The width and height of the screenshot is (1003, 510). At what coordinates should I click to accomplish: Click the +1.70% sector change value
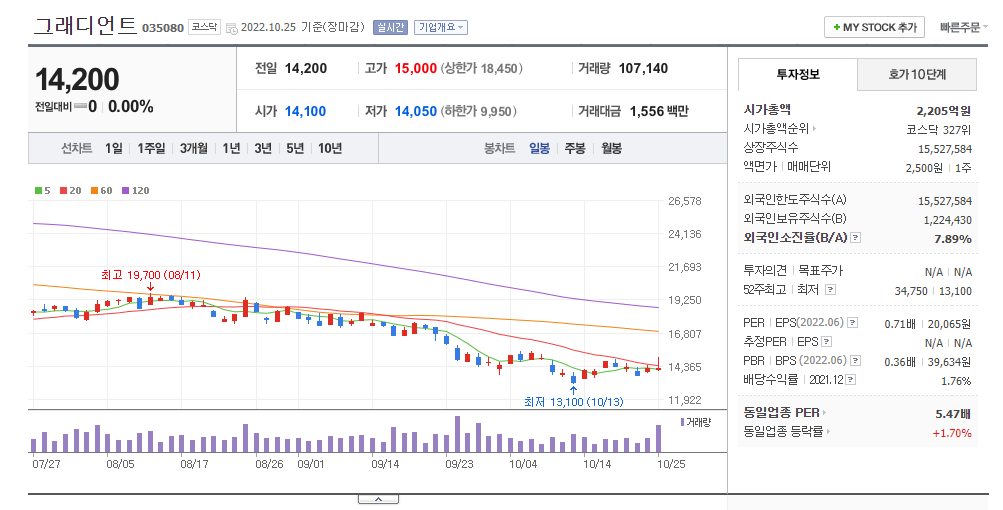pos(952,433)
